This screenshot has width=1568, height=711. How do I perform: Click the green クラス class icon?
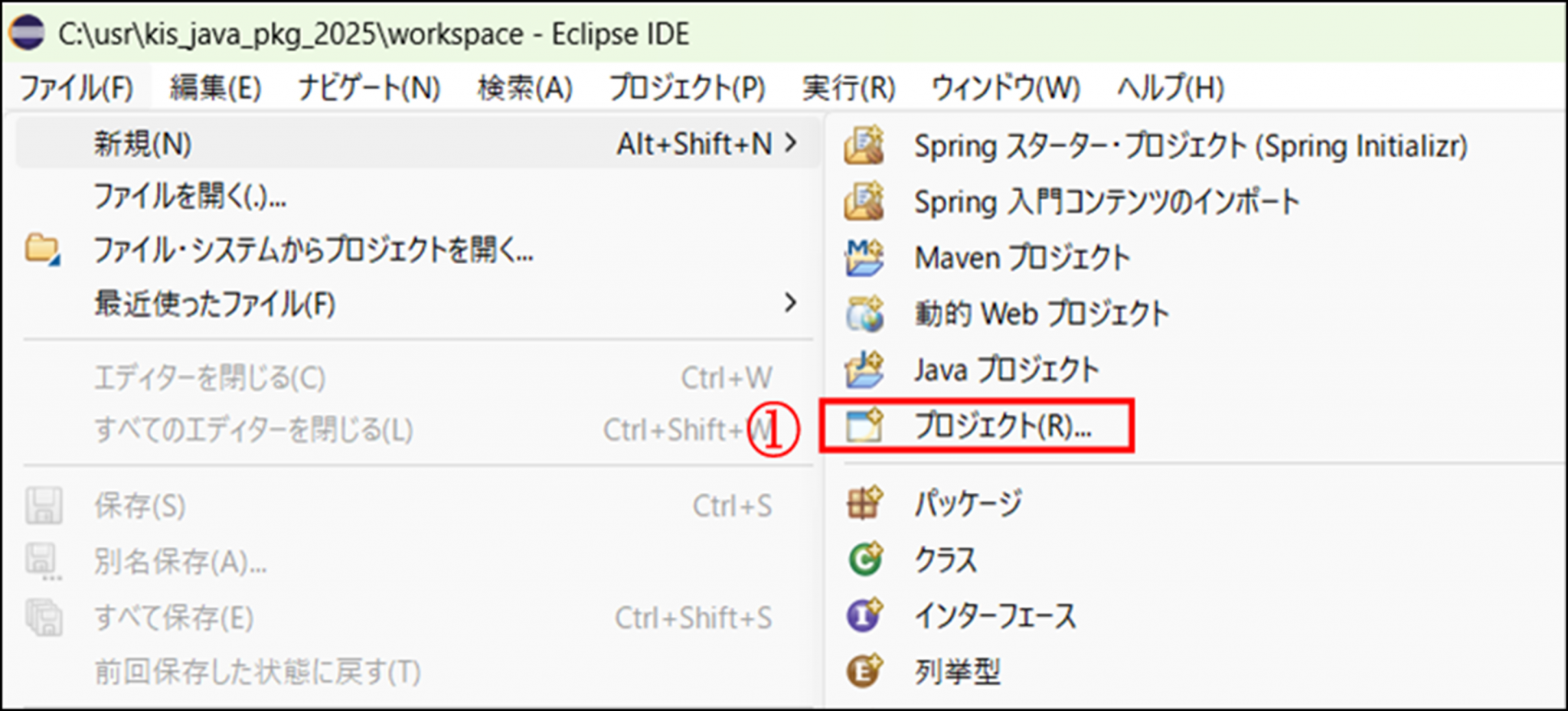(864, 559)
